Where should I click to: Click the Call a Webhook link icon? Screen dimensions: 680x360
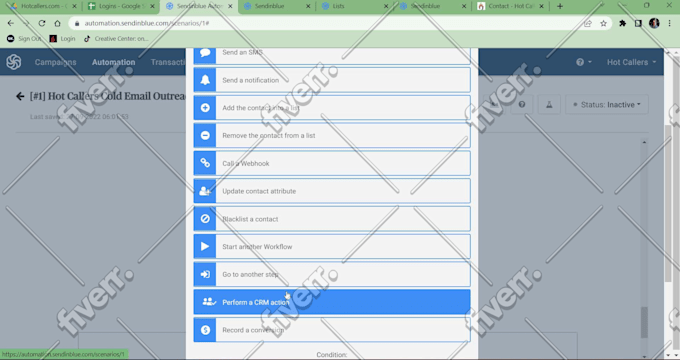(x=205, y=163)
